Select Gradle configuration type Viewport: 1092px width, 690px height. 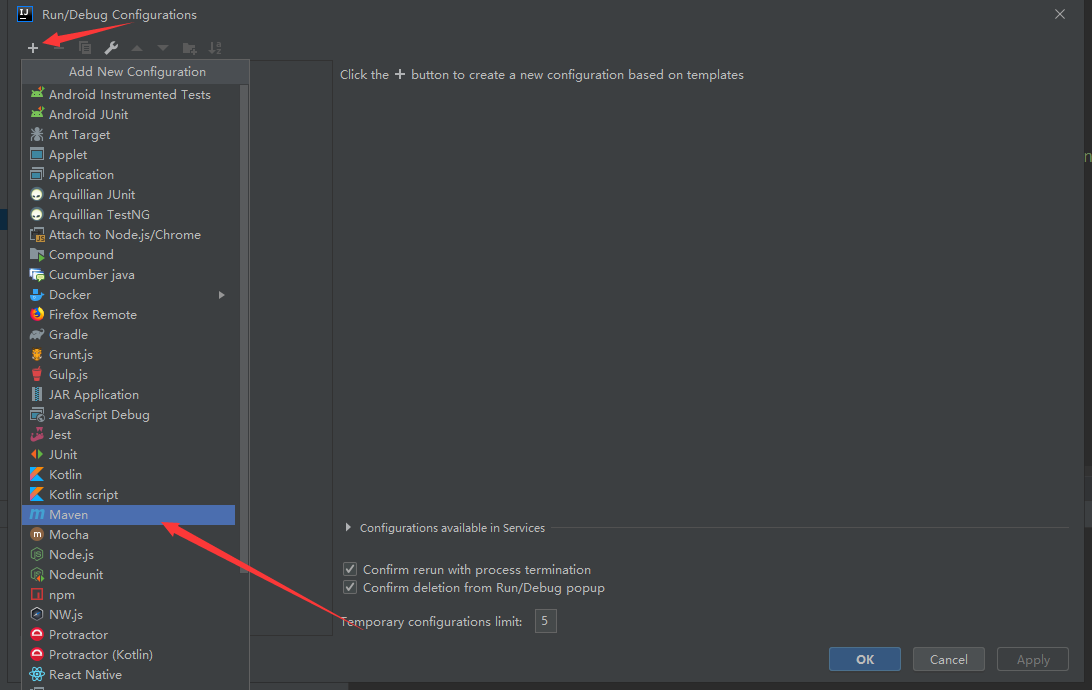pyautogui.click(x=129, y=335)
